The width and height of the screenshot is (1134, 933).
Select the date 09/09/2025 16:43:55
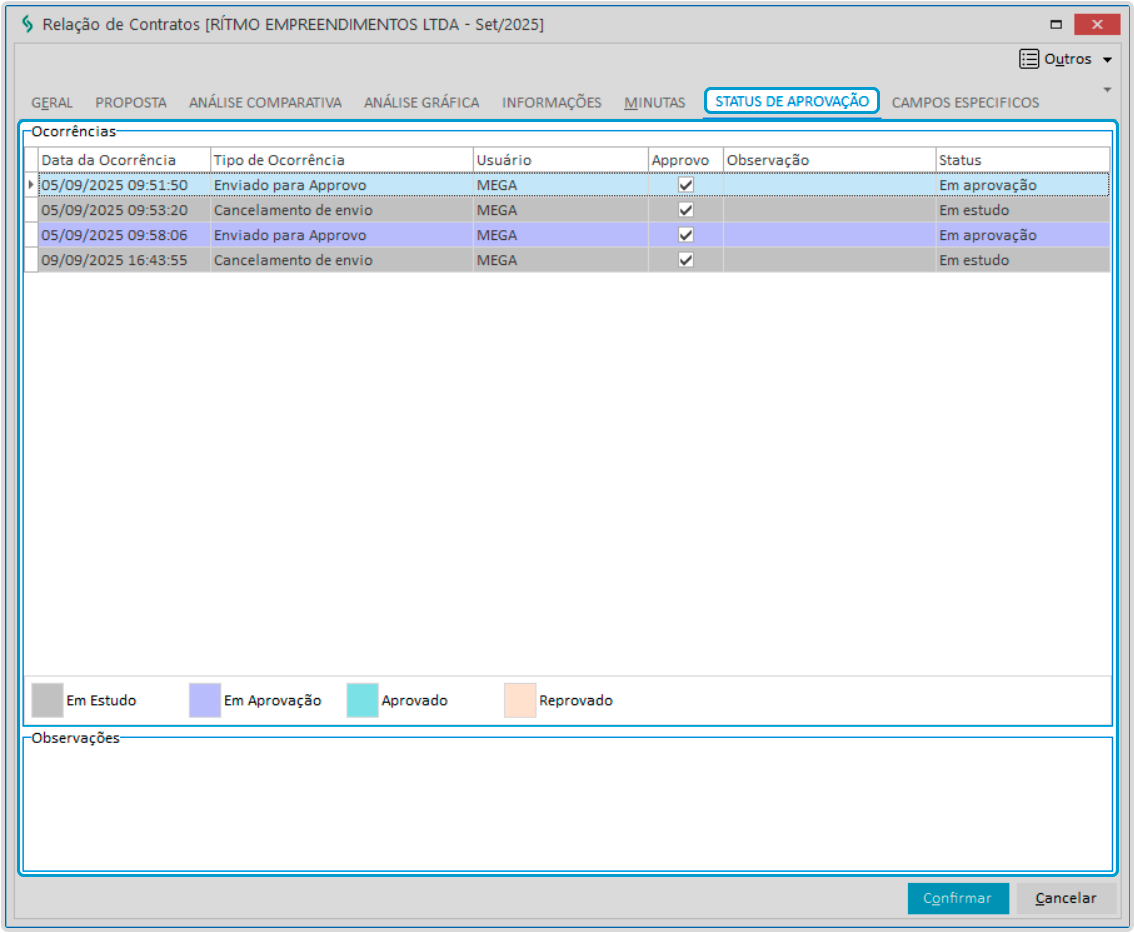click(114, 260)
